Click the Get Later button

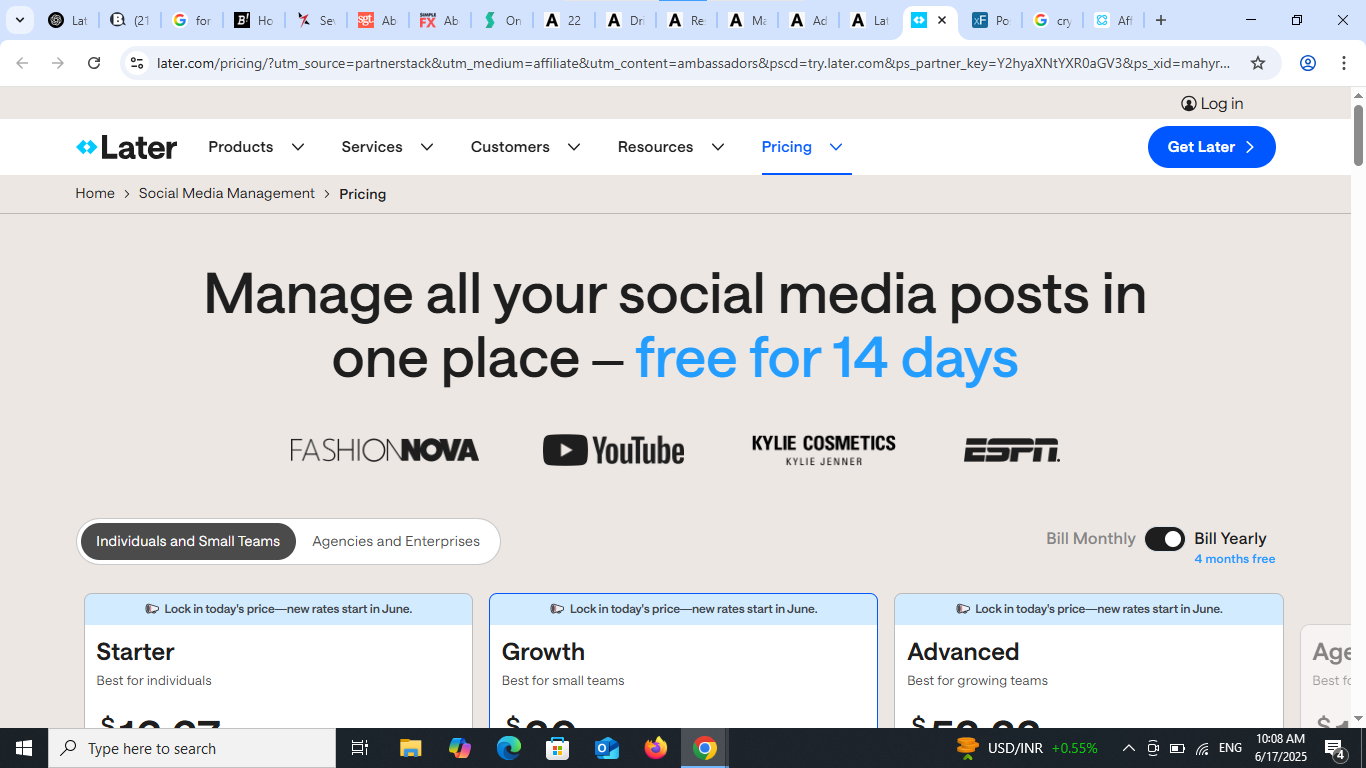(x=1212, y=147)
